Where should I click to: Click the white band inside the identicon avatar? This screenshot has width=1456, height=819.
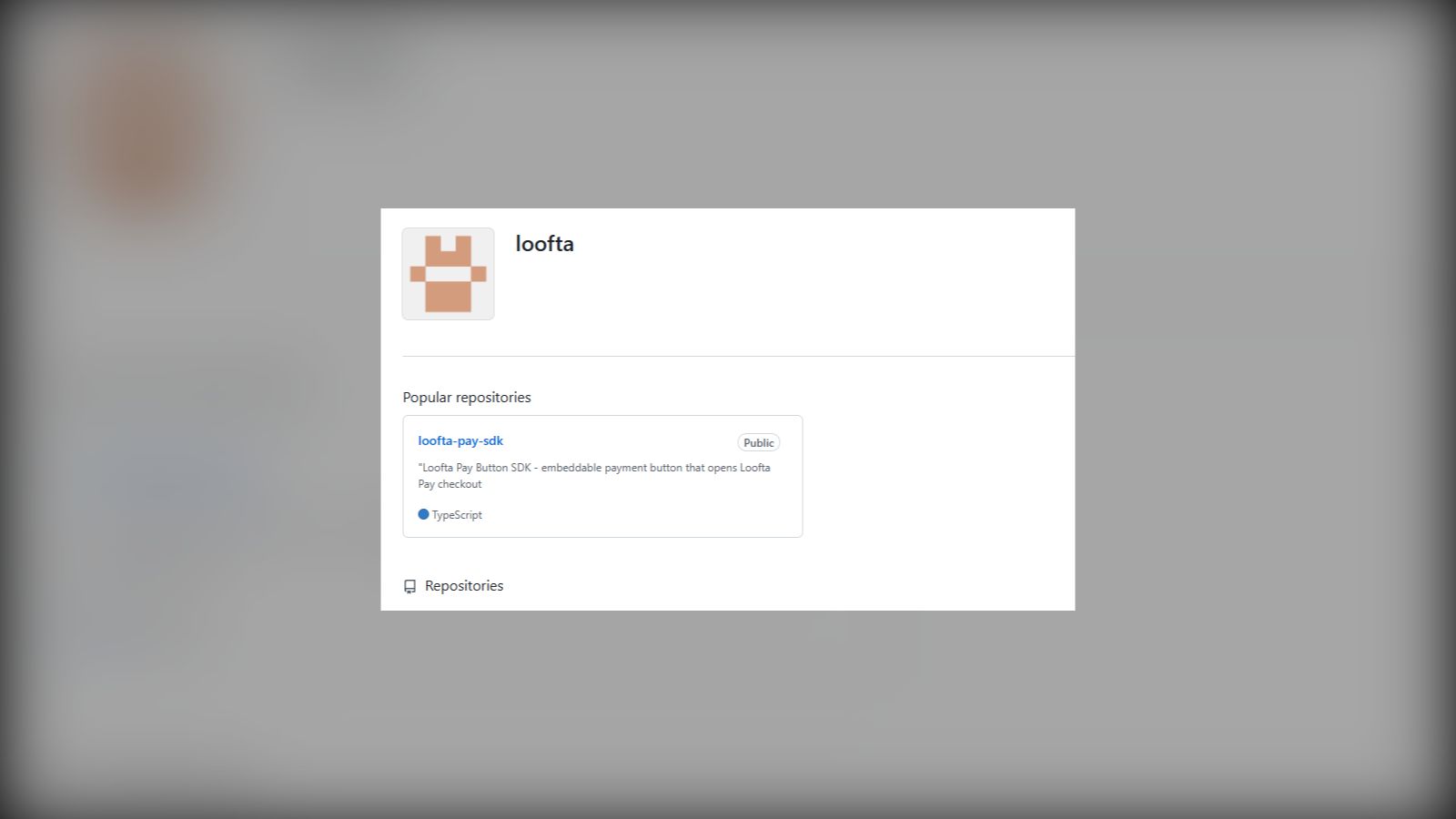click(448, 274)
